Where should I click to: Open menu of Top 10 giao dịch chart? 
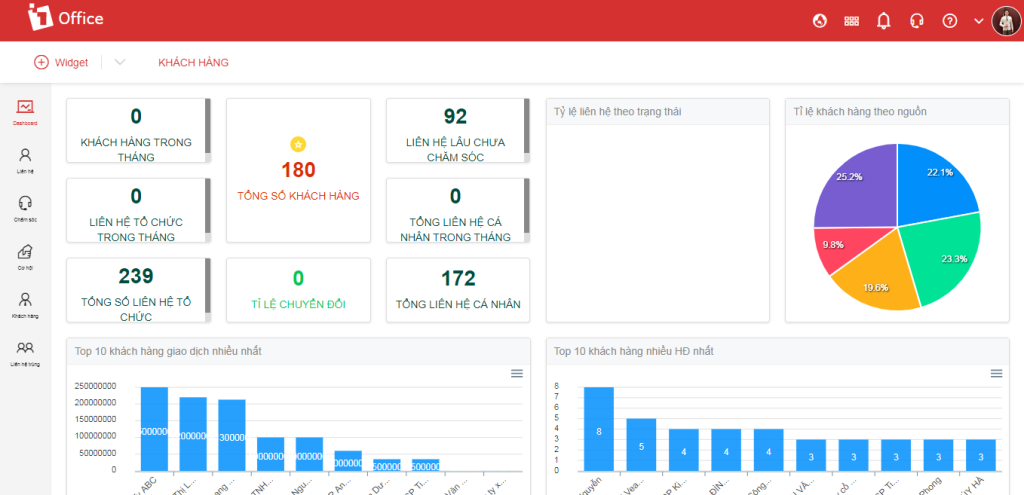[x=517, y=374]
